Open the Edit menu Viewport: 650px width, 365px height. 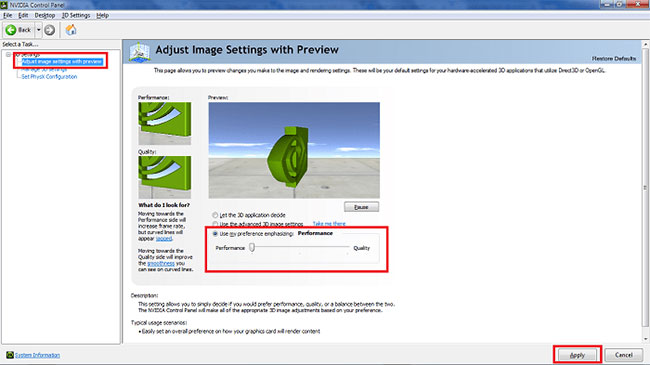click(23, 15)
